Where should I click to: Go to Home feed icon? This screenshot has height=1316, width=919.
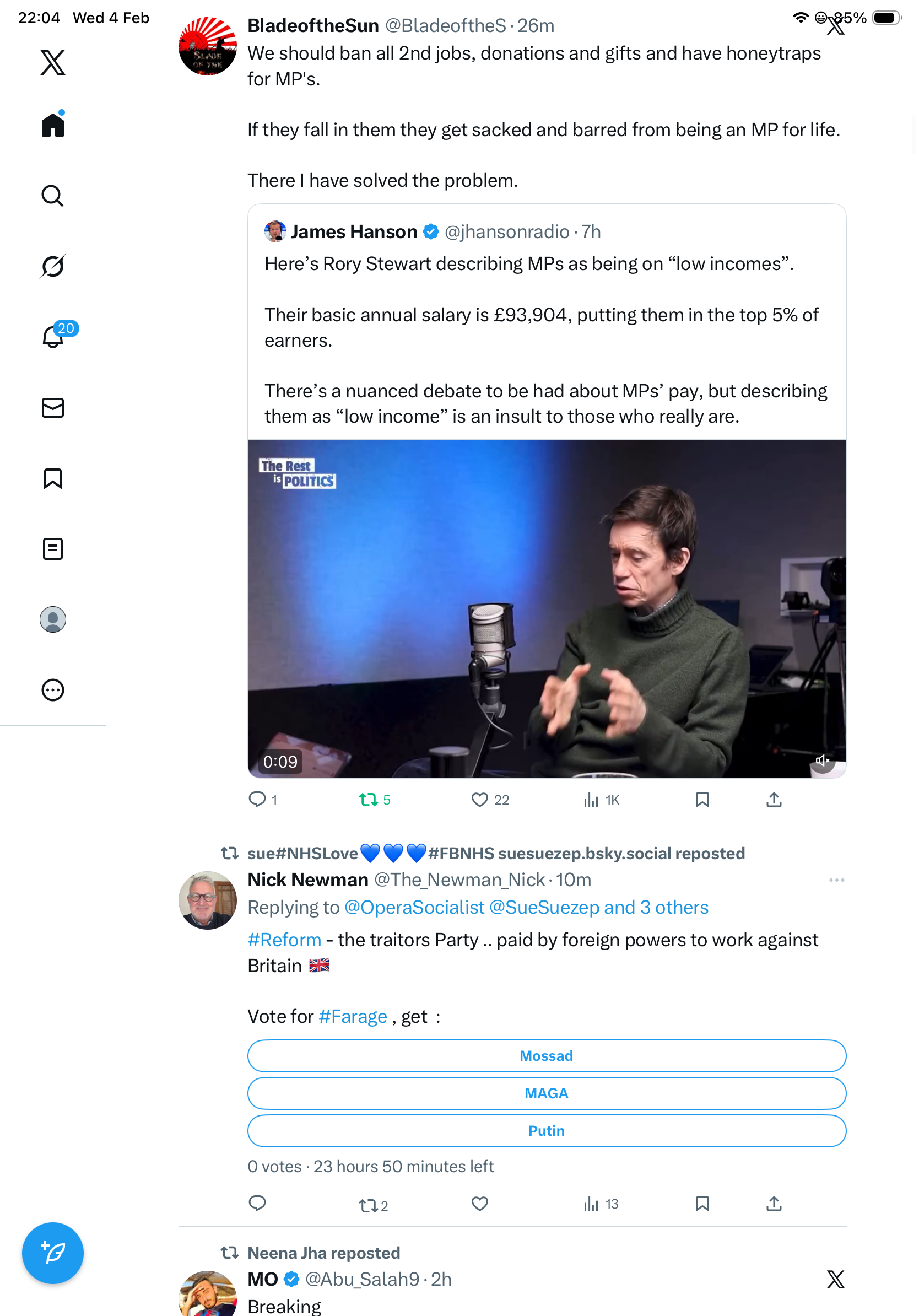coord(53,125)
